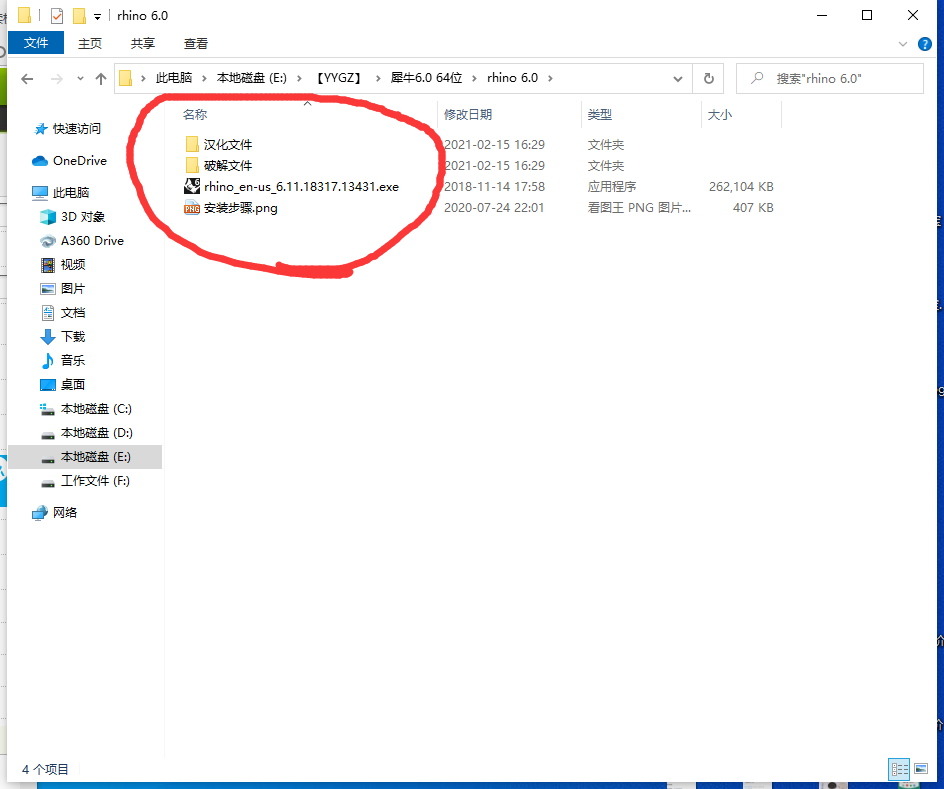Viewport: 944px width, 789px height.
Task: Go up one folder level
Action: point(101,79)
